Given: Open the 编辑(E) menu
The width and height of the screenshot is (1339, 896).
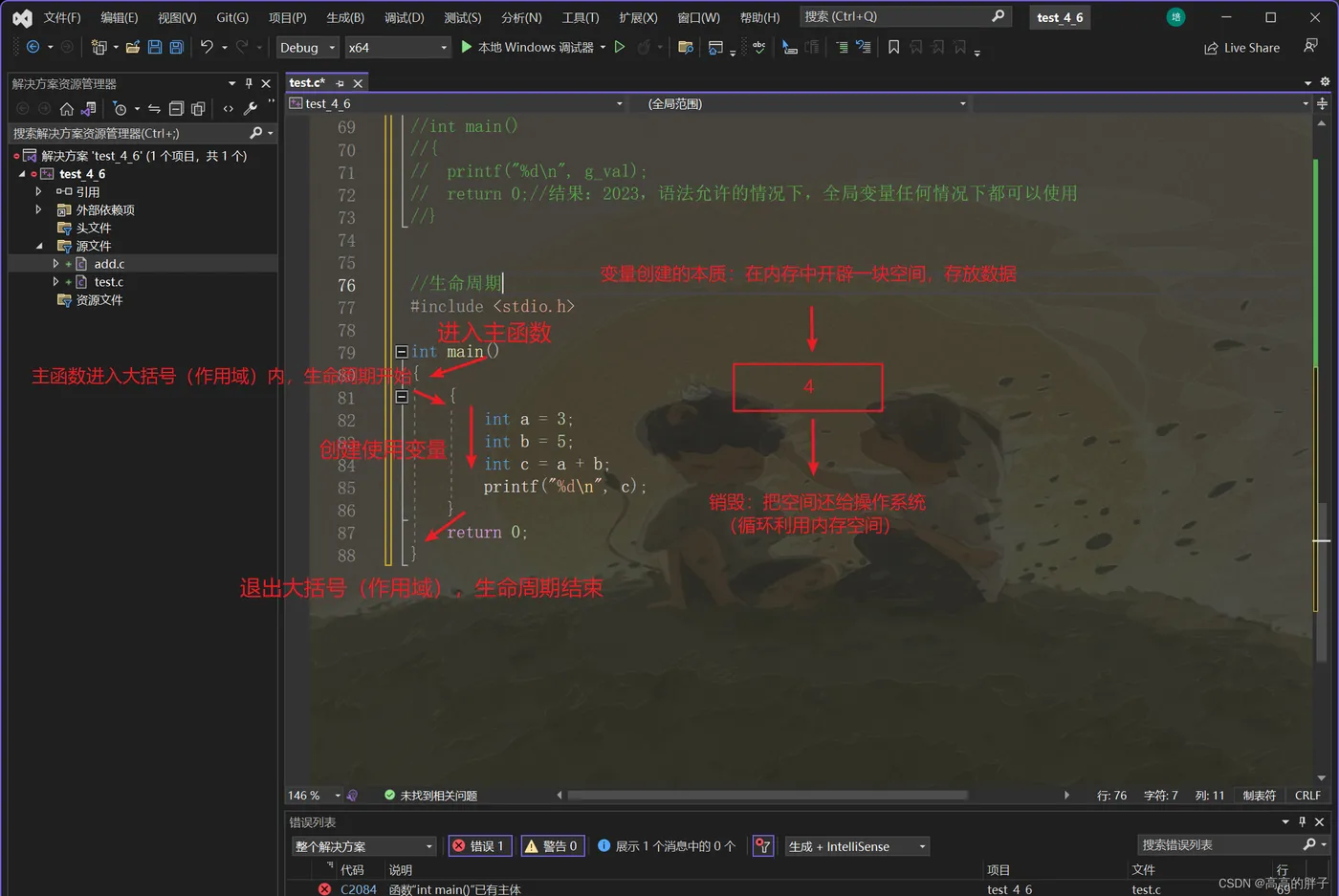Looking at the screenshot, I should point(120,17).
